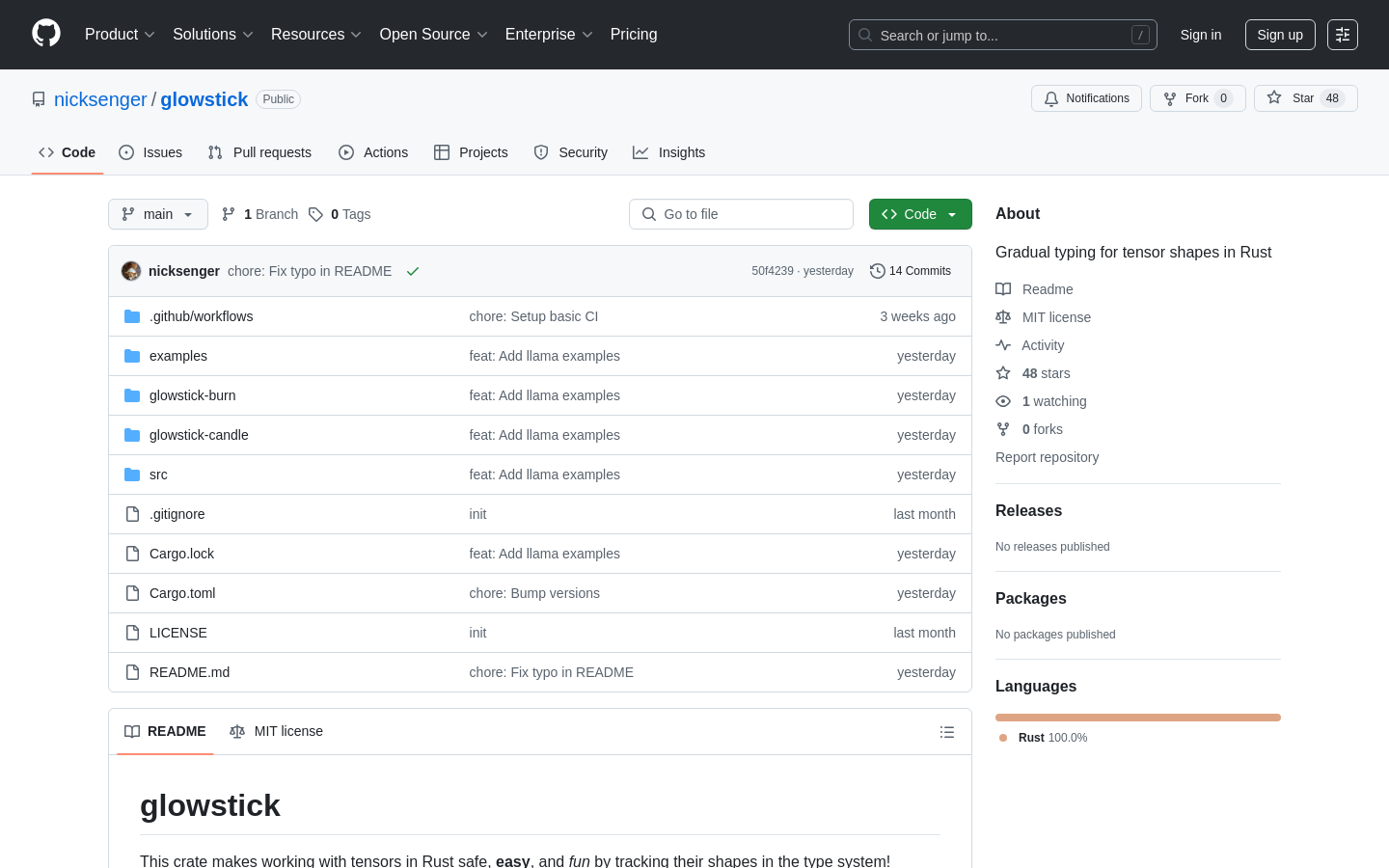
Task: Open the command palette icon in header
Action: pyautogui.click(x=1343, y=35)
